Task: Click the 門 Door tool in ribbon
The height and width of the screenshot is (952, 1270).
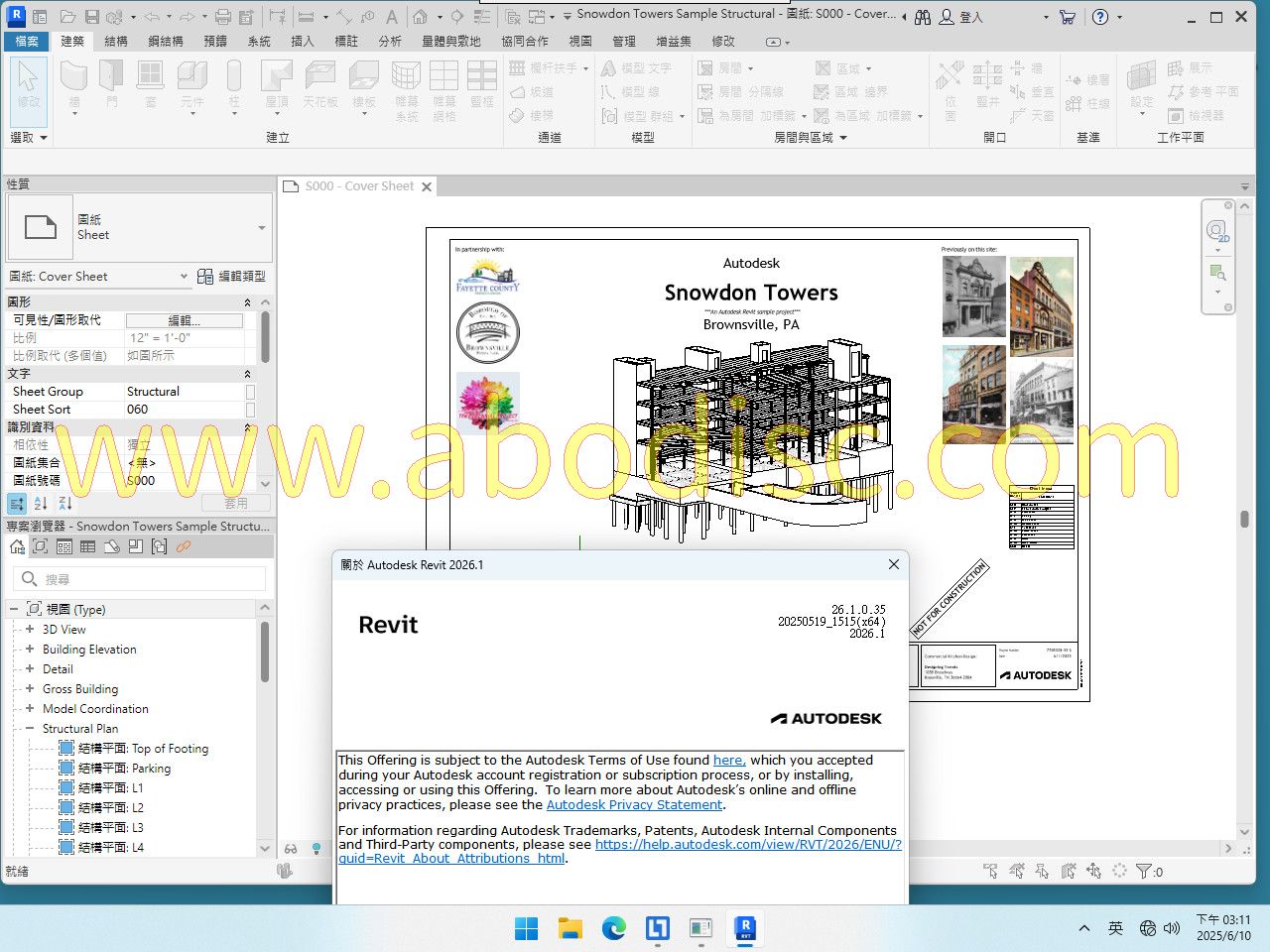Action: click(x=112, y=85)
